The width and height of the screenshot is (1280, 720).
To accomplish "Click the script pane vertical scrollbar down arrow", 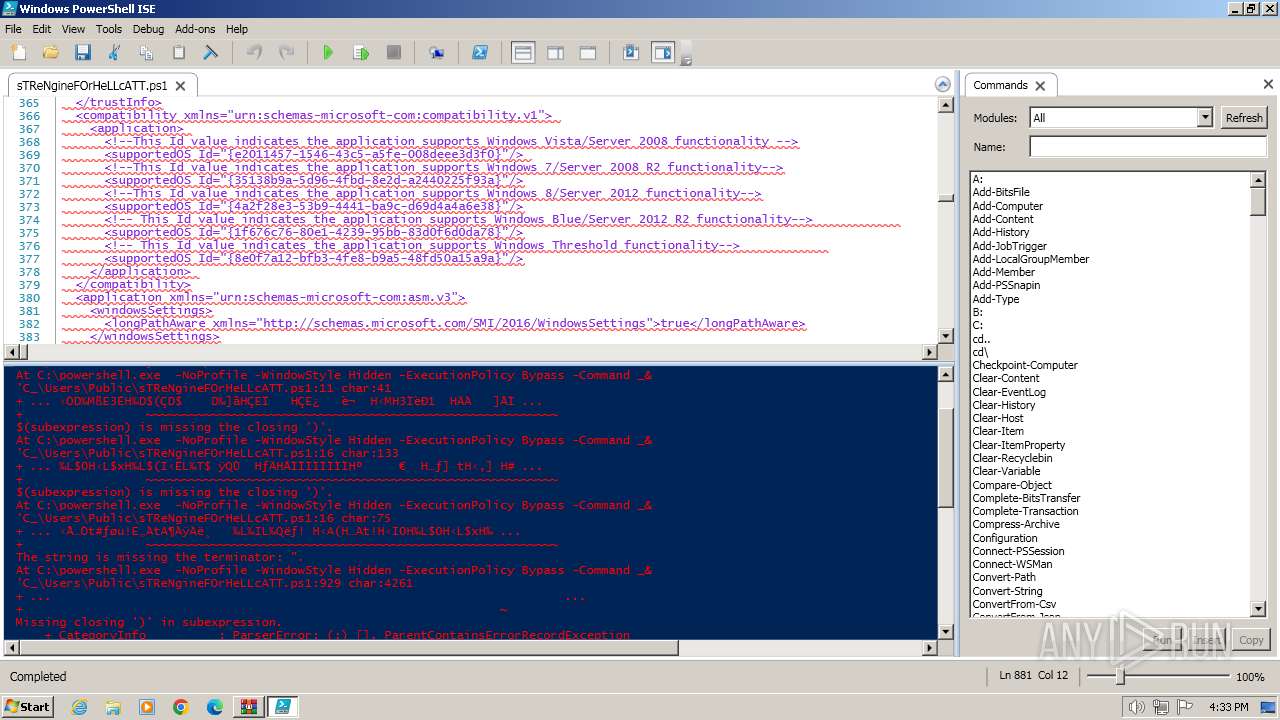I will [946, 337].
